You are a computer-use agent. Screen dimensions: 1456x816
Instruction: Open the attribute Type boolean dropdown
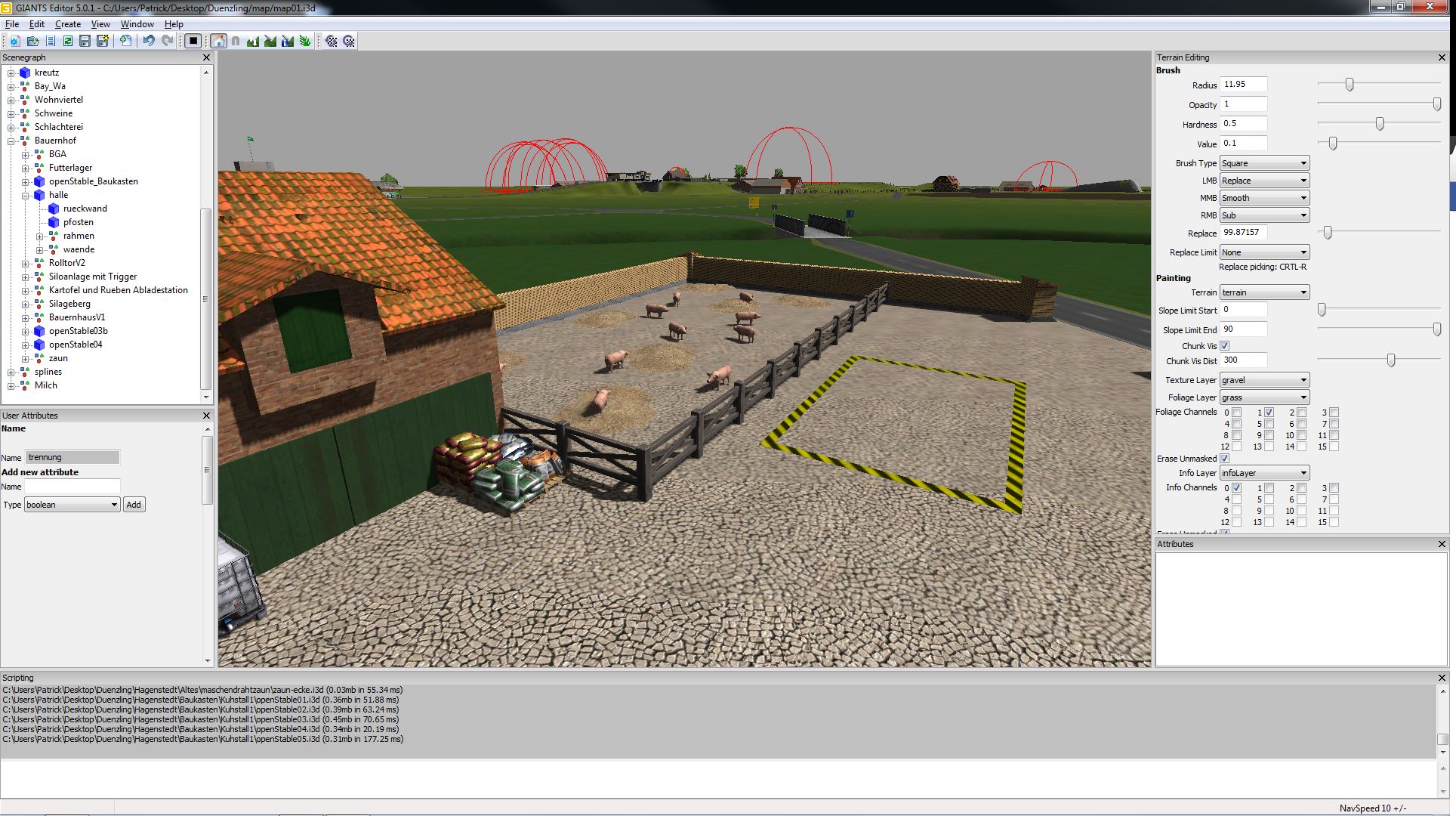(x=72, y=505)
